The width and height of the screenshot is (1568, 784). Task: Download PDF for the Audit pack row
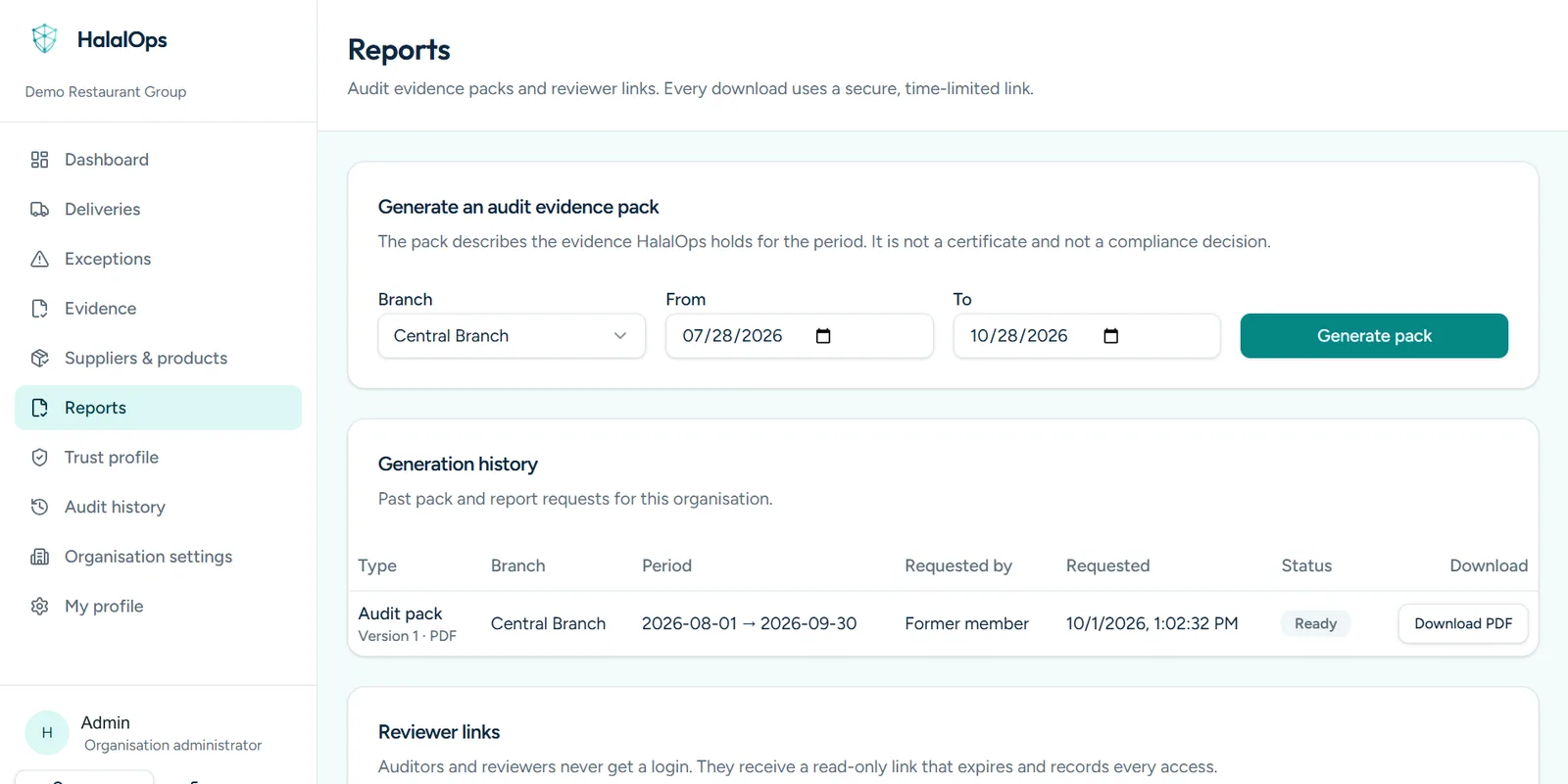tap(1463, 623)
